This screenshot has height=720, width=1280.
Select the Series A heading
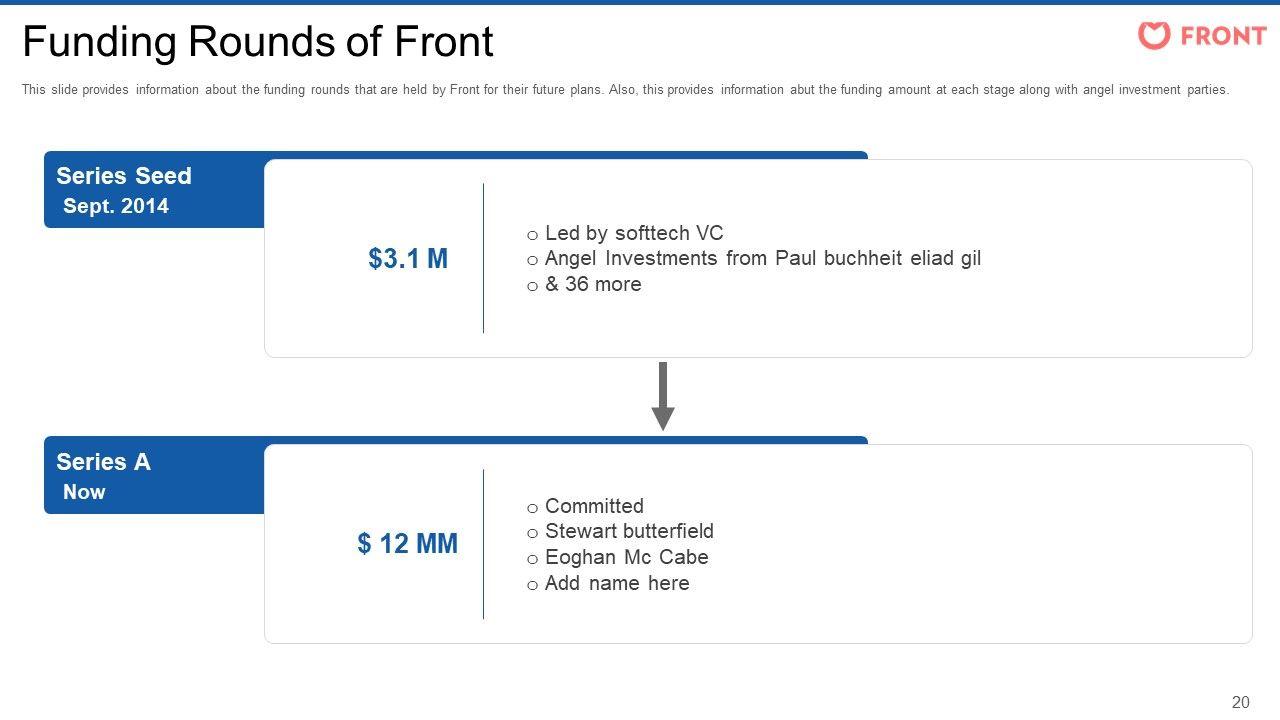[x=104, y=462]
